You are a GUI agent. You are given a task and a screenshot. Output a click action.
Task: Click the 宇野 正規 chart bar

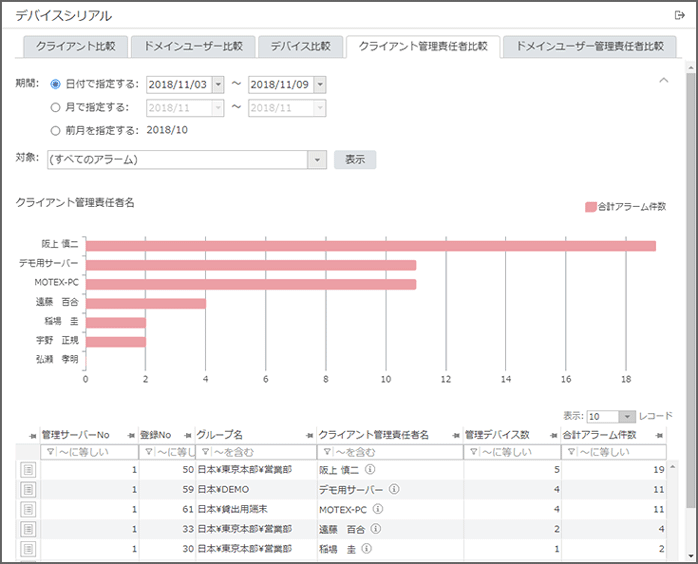116,342
